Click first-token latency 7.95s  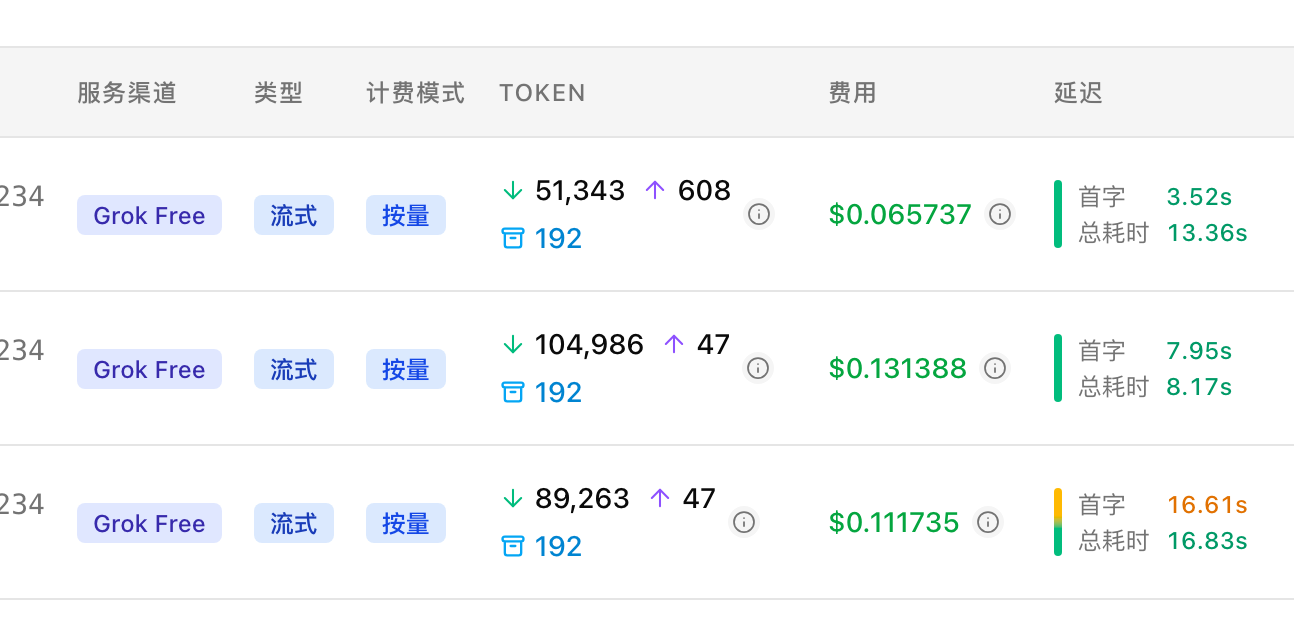click(1199, 351)
